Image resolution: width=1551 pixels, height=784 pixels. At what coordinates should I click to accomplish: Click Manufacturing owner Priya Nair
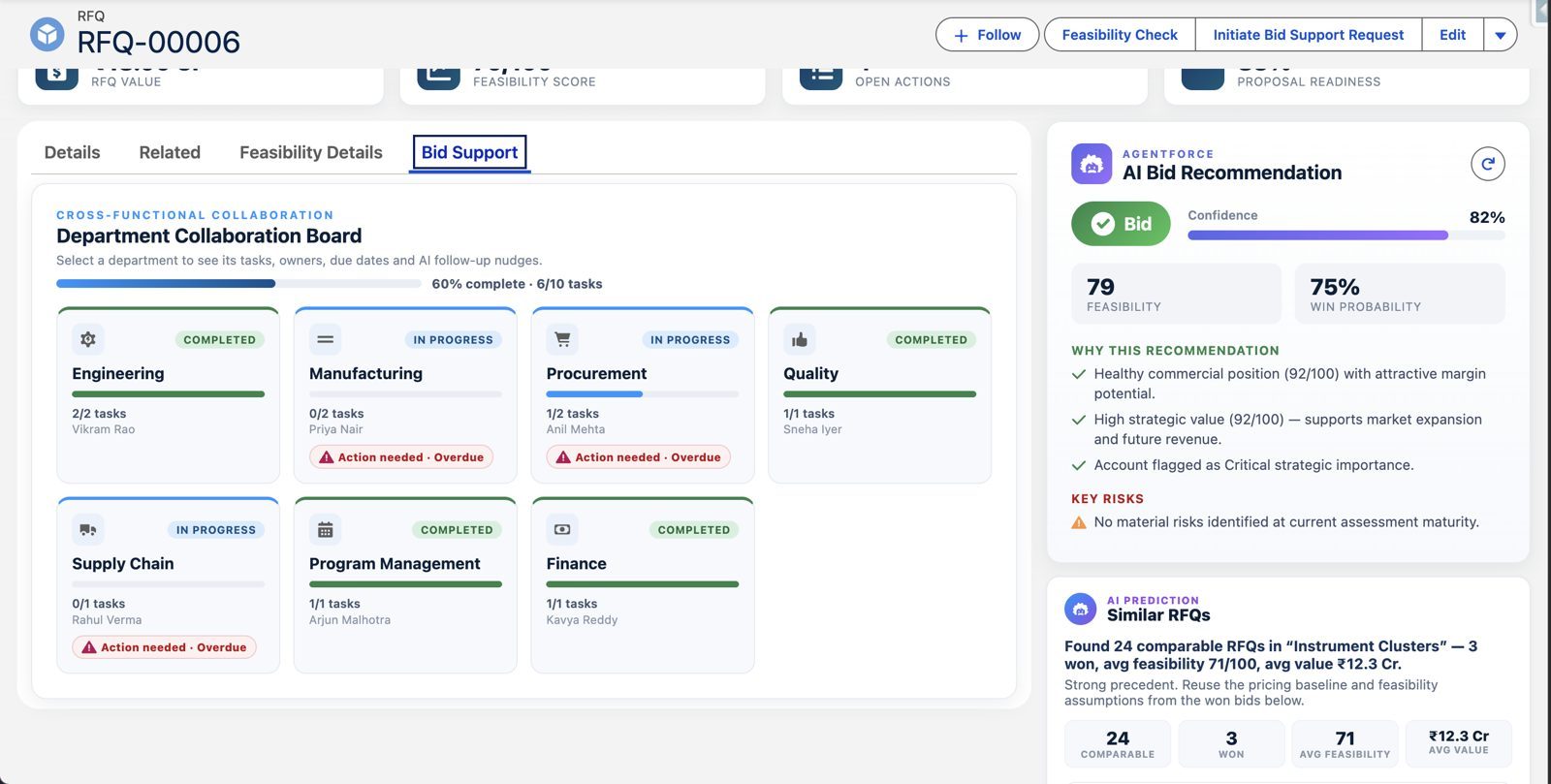pyautogui.click(x=336, y=429)
